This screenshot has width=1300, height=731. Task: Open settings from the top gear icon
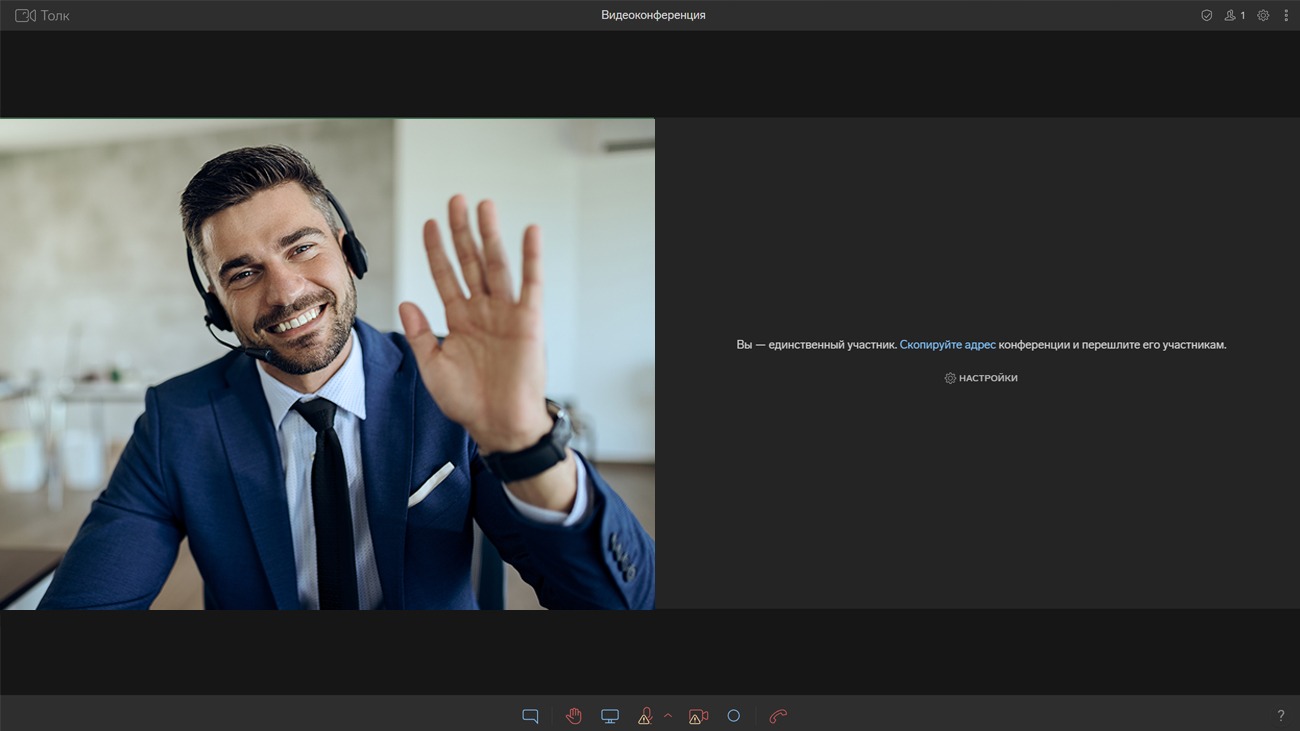pyautogui.click(x=1263, y=16)
